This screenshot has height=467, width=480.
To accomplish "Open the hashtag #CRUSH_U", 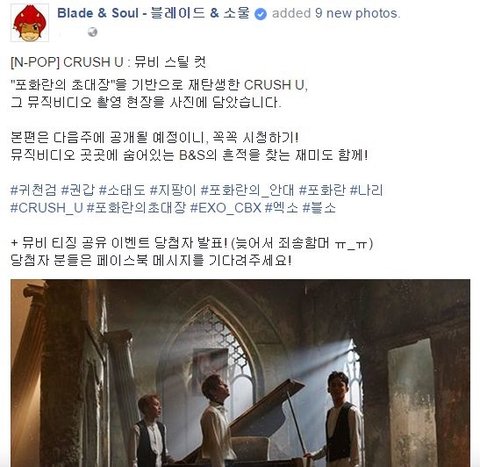I will click(x=46, y=208).
